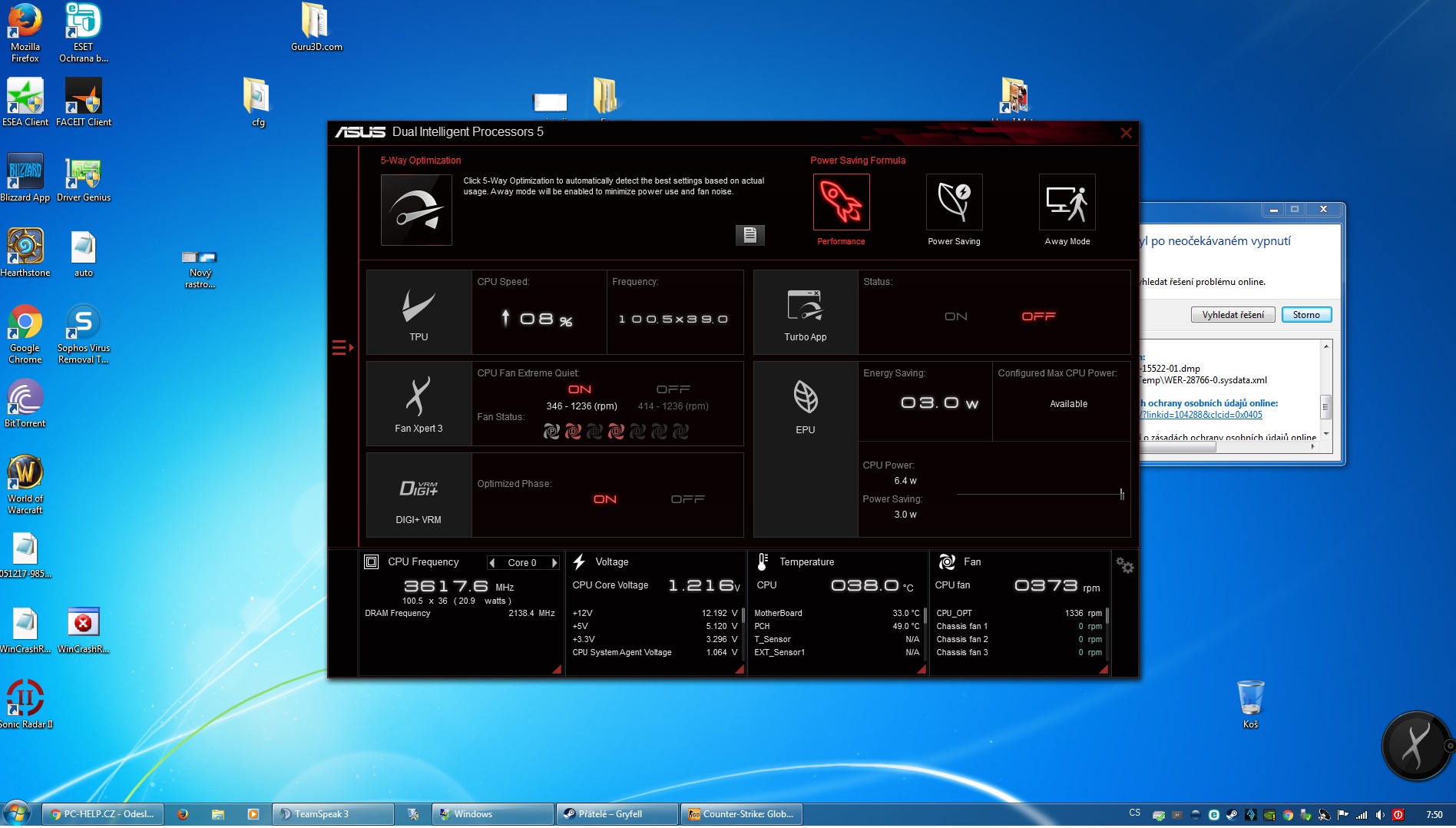Click the Temperature thermometer icon
The height and width of the screenshot is (828, 1456).
(763, 562)
